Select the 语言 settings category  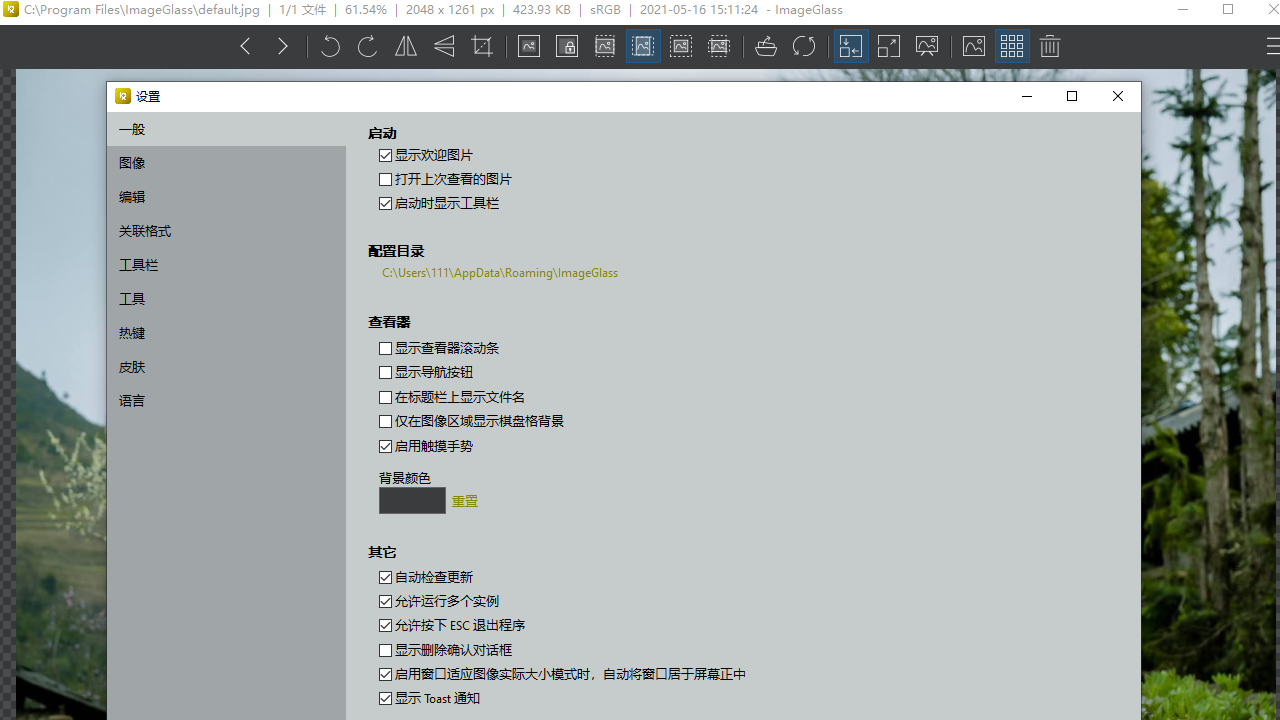point(132,401)
